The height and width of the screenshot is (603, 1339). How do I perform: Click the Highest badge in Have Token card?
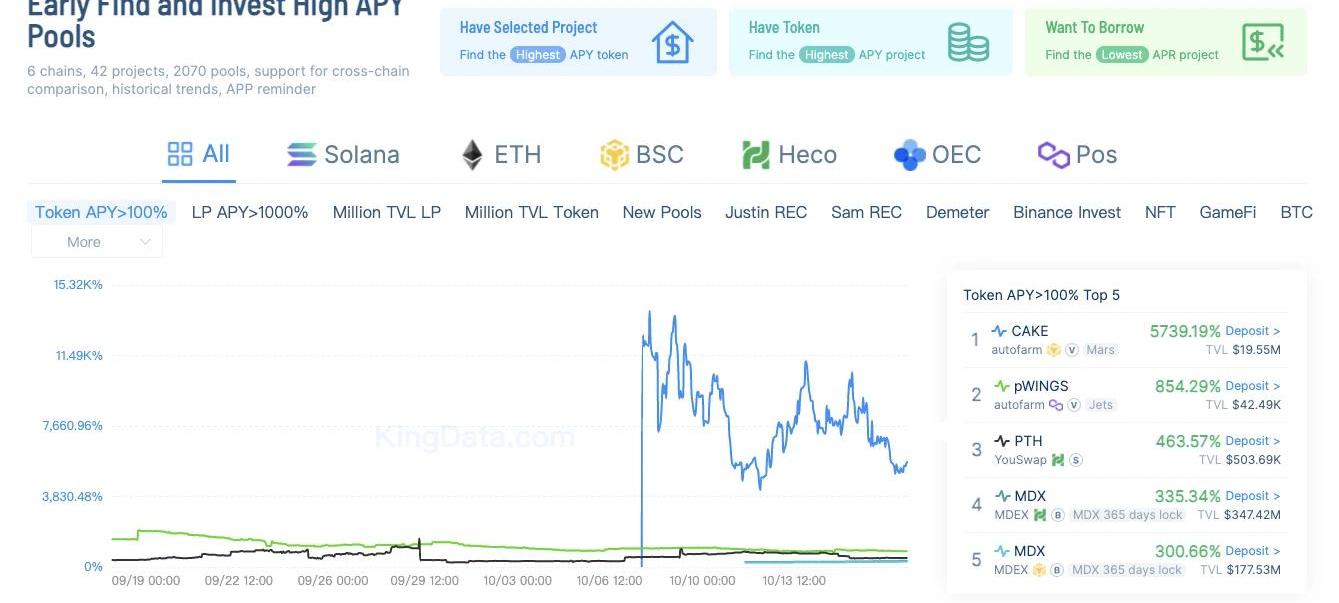[x=827, y=55]
